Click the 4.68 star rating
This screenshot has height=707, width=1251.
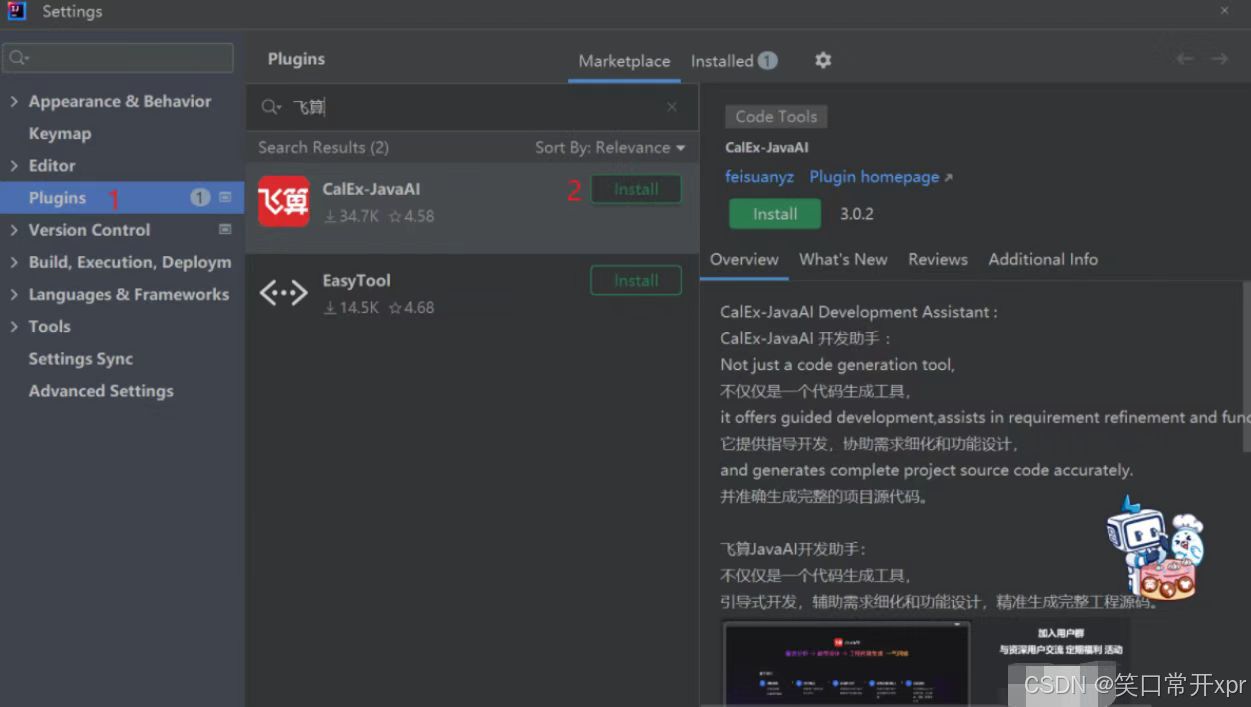click(411, 308)
